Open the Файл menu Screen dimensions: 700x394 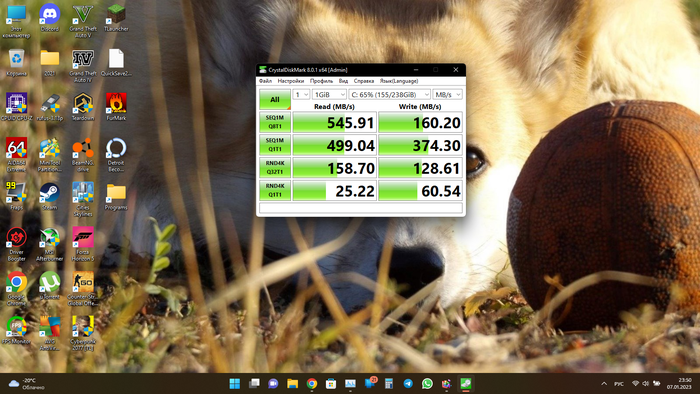click(x=265, y=81)
